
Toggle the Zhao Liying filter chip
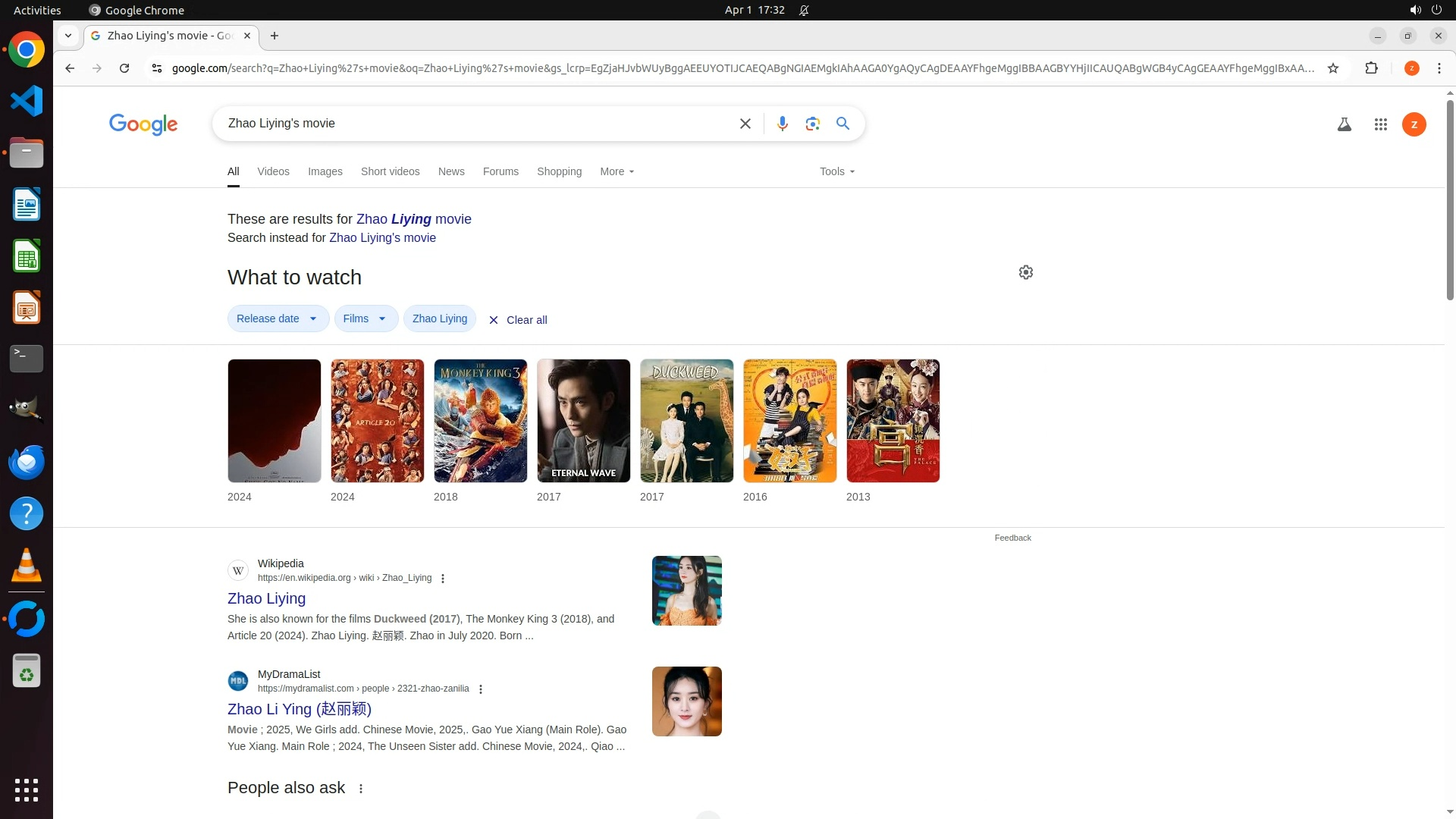(440, 318)
